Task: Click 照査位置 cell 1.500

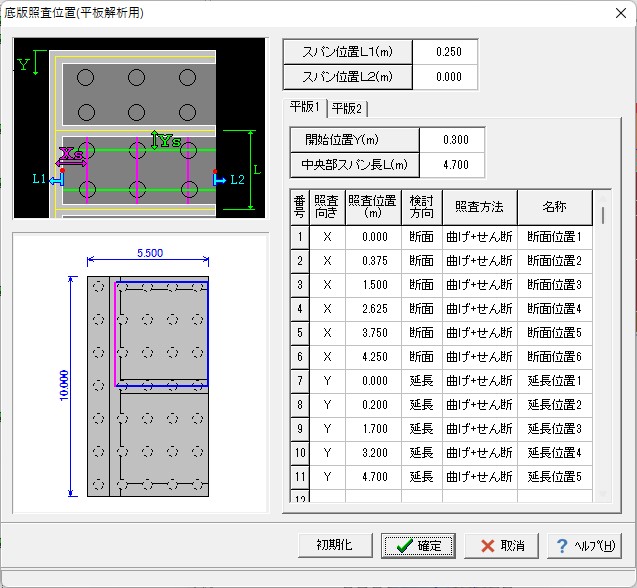Action: (373, 285)
